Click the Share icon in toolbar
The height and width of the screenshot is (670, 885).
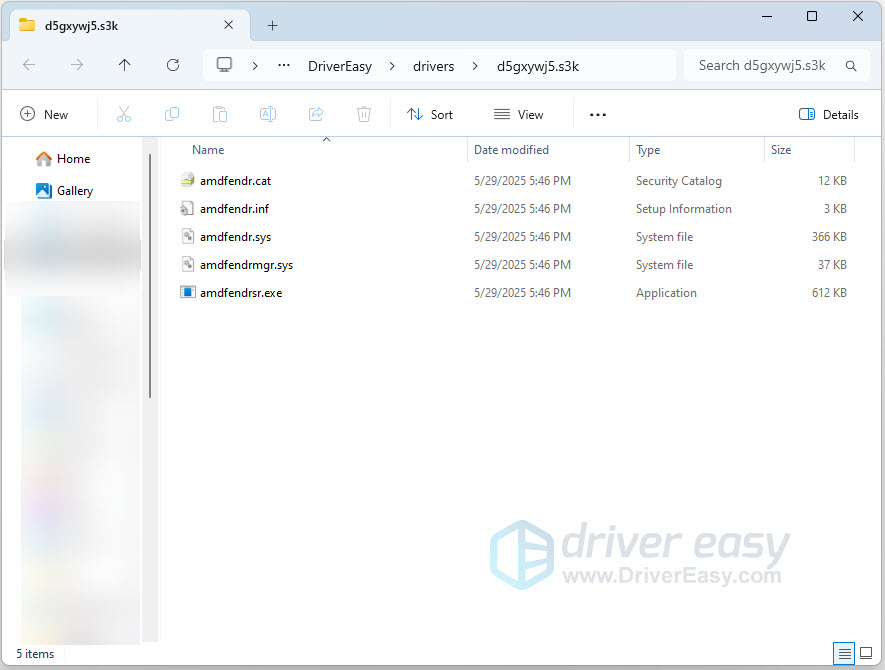(x=316, y=115)
